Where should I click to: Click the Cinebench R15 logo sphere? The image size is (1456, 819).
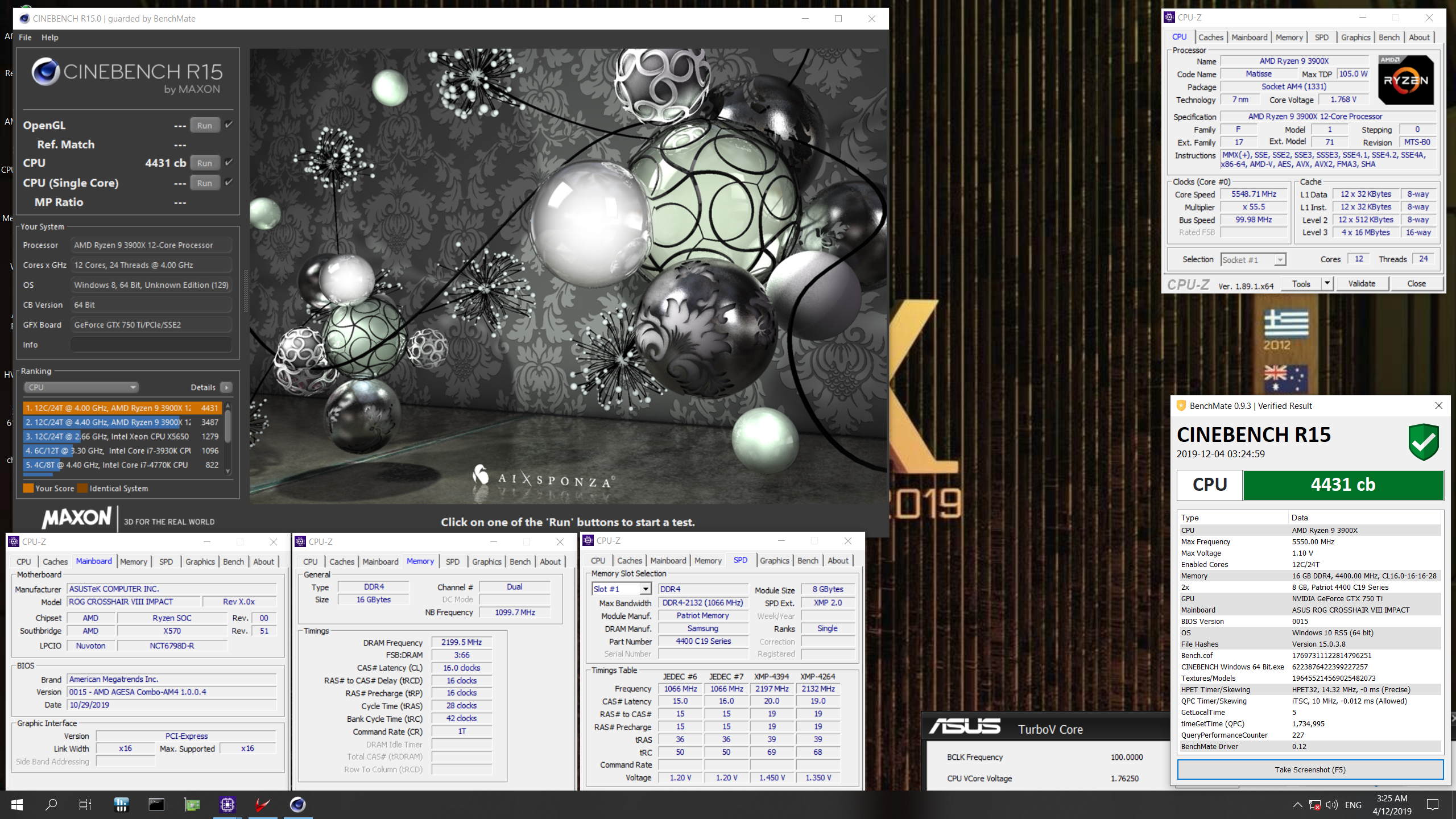tap(45, 72)
